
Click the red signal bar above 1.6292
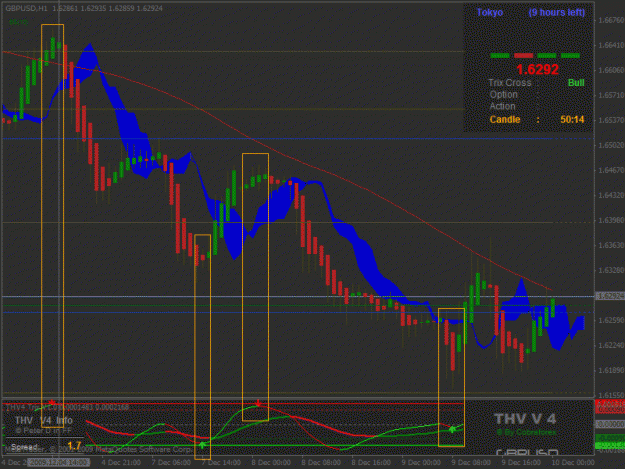523,55
